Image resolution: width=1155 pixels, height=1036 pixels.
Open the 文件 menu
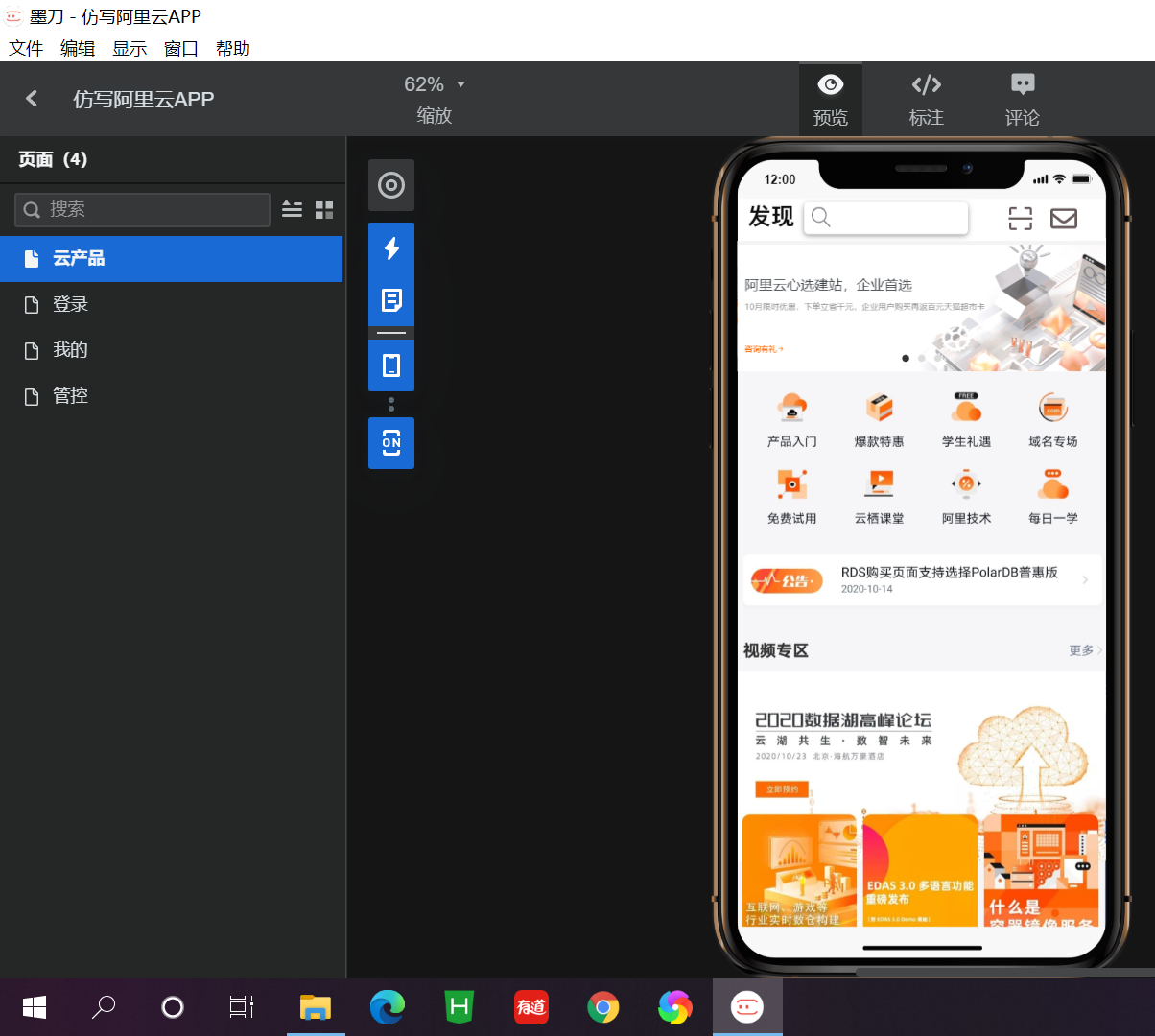pyautogui.click(x=26, y=48)
